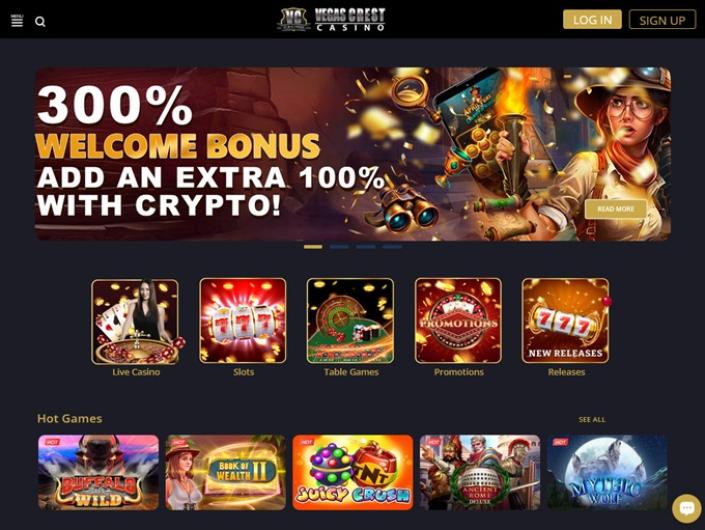Launch Book of Wealth II game
The height and width of the screenshot is (530, 705).
click(x=225, y=472)
